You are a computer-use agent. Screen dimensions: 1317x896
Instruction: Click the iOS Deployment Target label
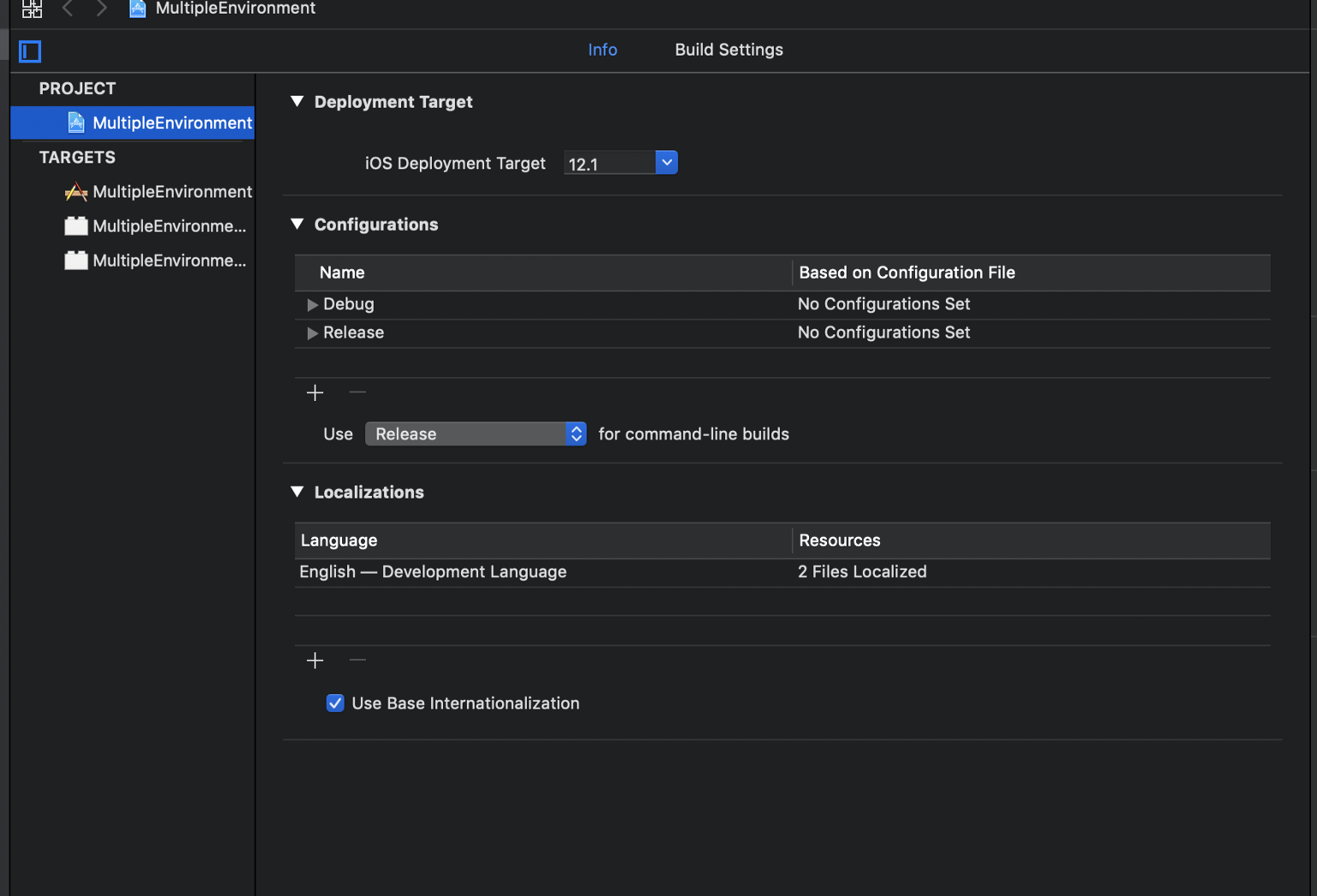[x=455, y=163]
